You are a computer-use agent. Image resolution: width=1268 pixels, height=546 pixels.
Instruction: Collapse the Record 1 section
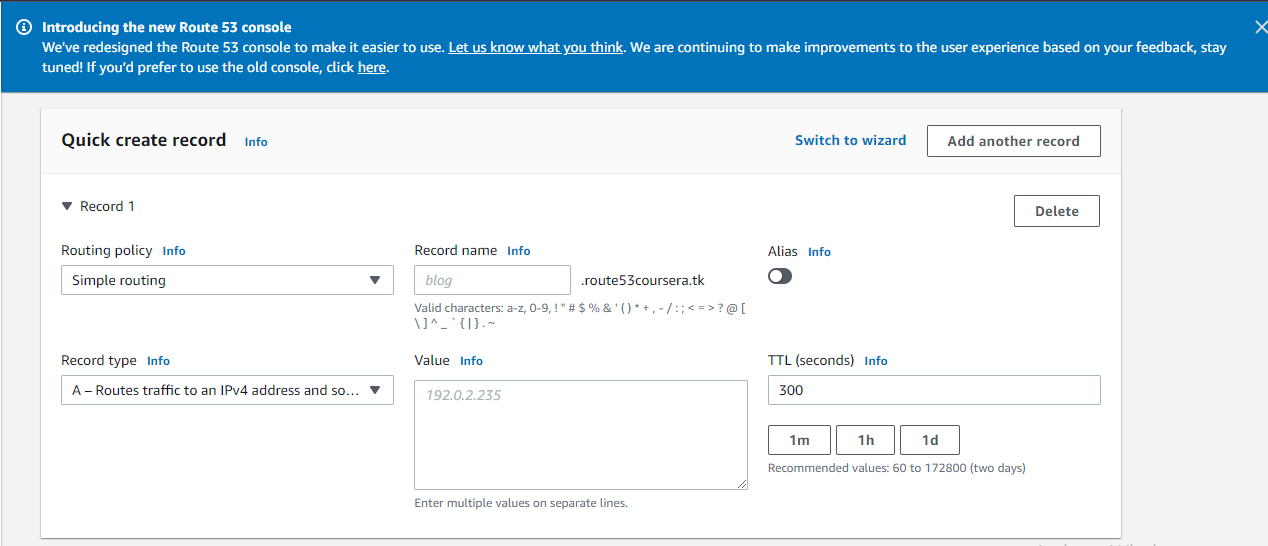[67, 206]
